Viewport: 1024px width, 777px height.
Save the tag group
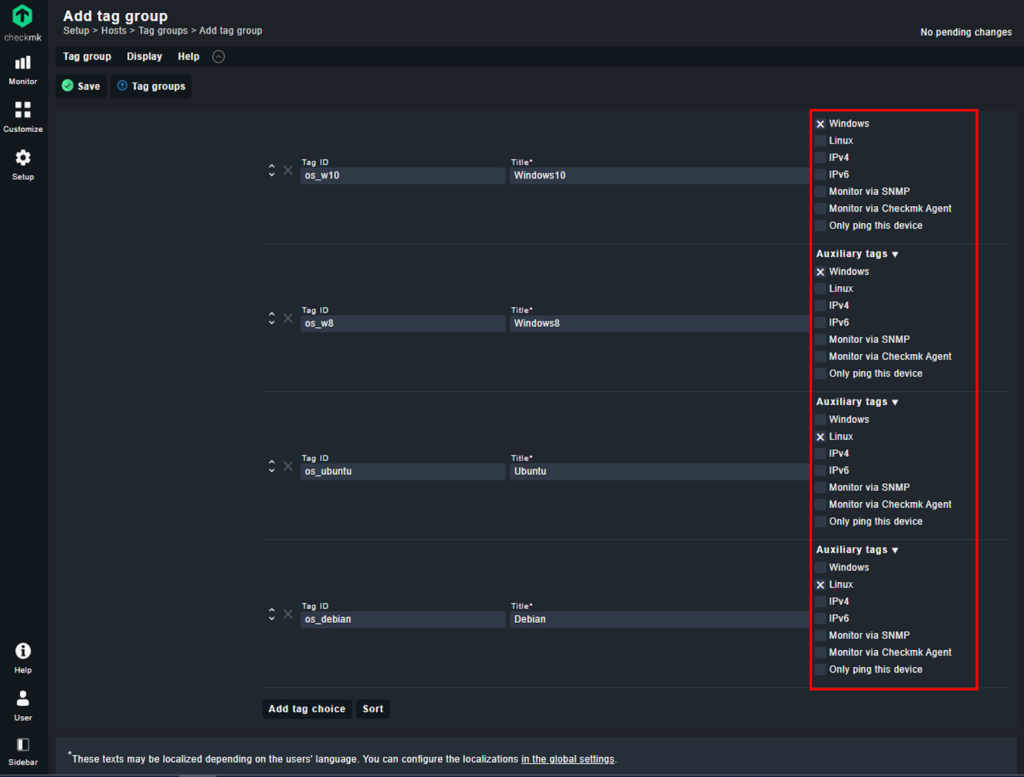click(x=81, y=86)
